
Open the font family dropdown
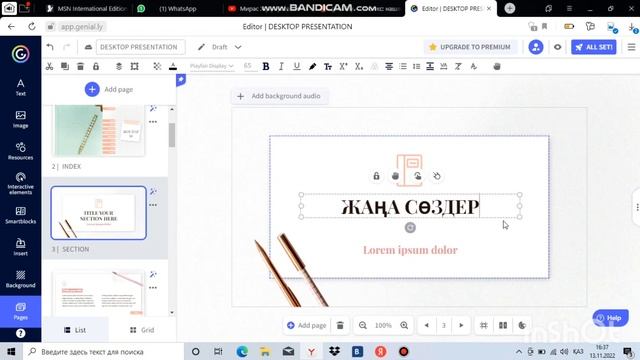pyautogui.click(x=211, y=66)
